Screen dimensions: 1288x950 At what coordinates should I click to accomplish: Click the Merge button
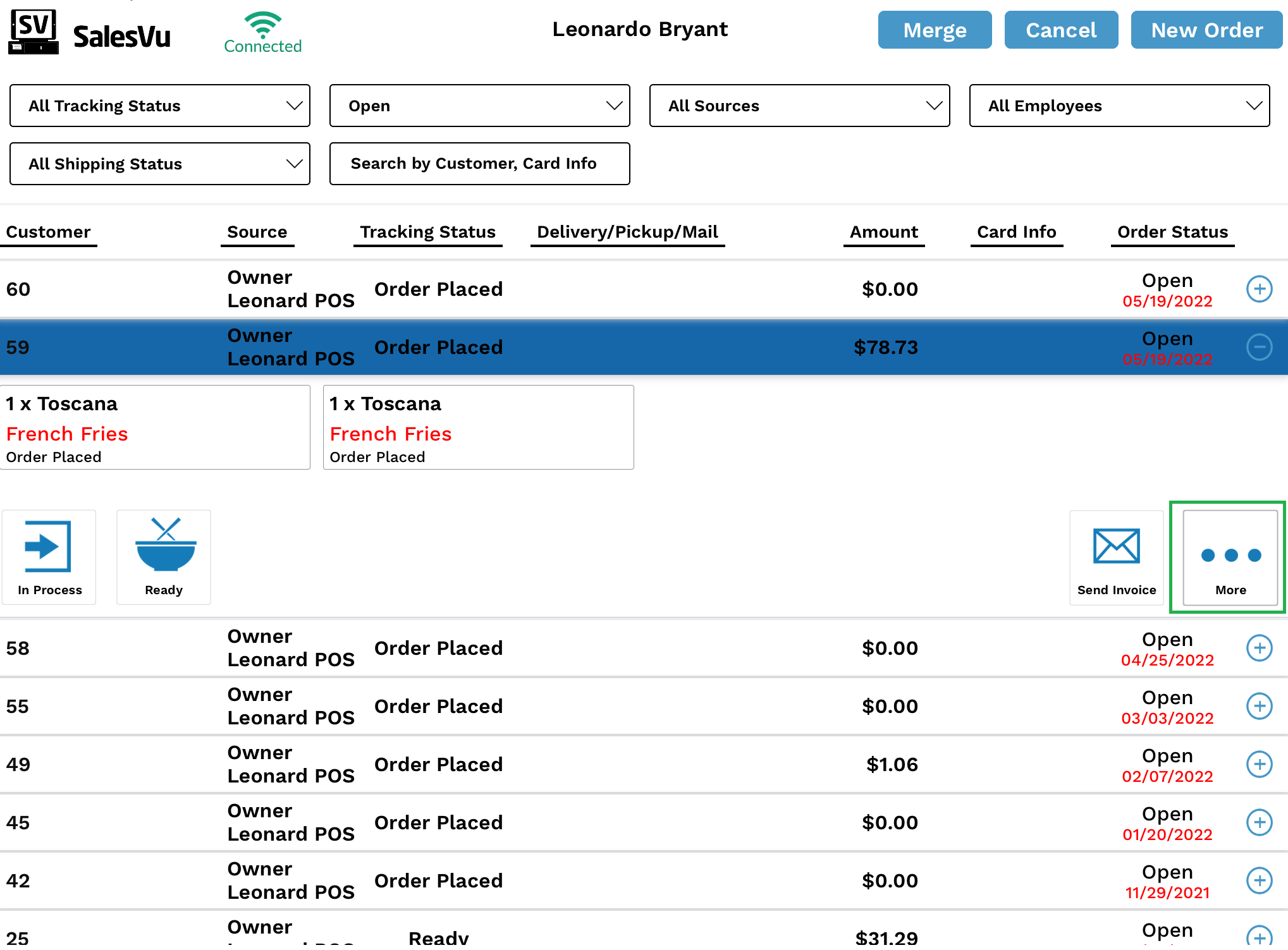click(934, 30)
